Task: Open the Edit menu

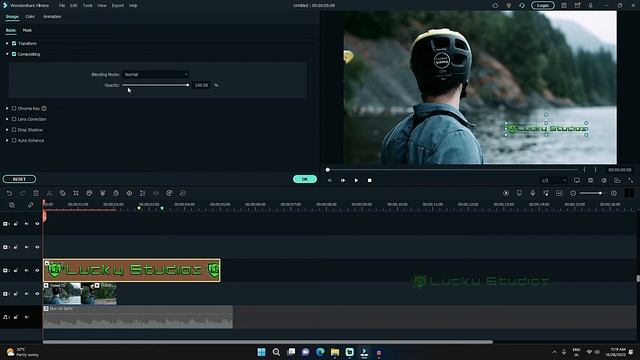Action: point(73,6)
